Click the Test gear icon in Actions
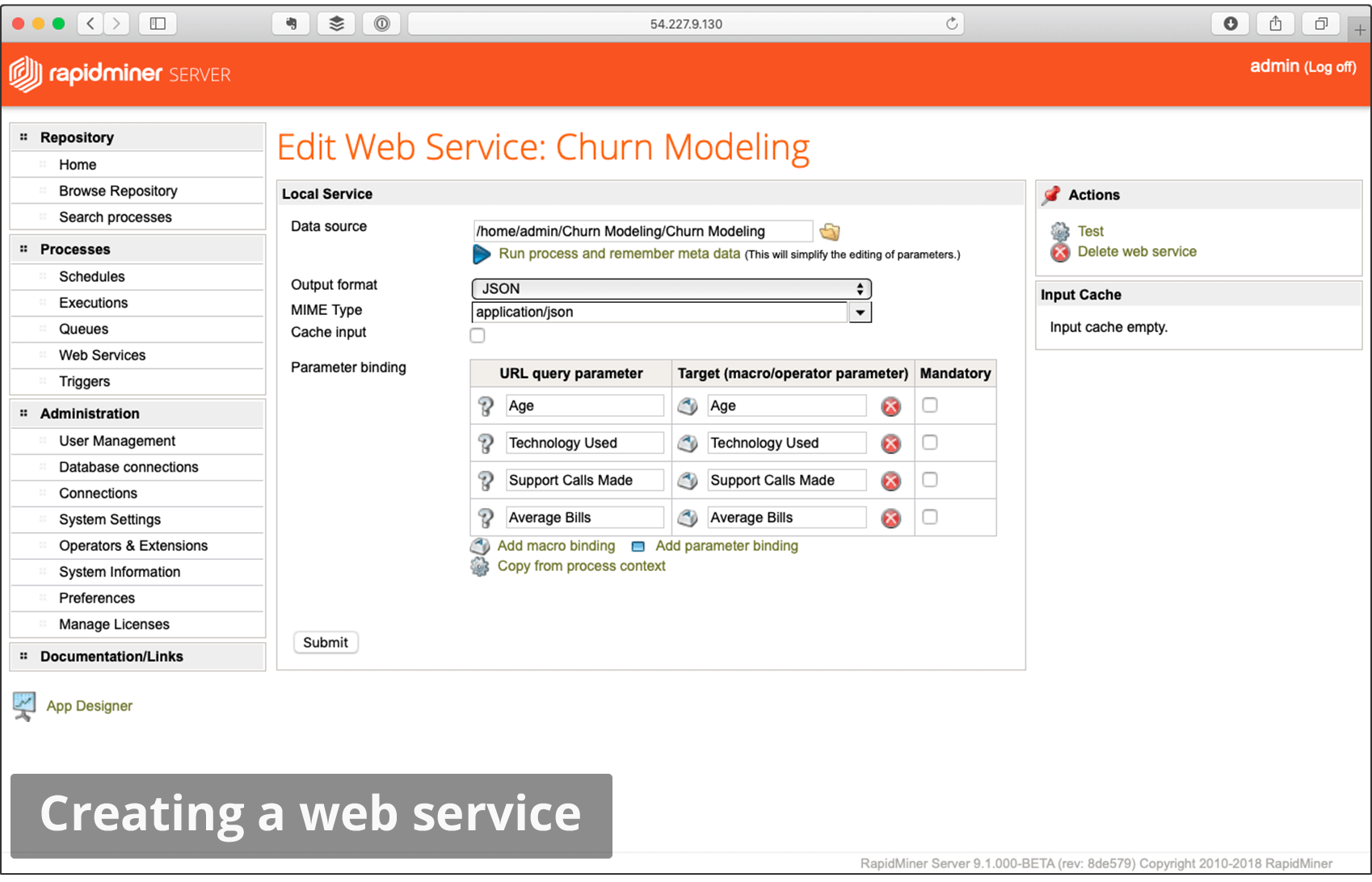This screenshot has width=1372, height=882. 1060,232
